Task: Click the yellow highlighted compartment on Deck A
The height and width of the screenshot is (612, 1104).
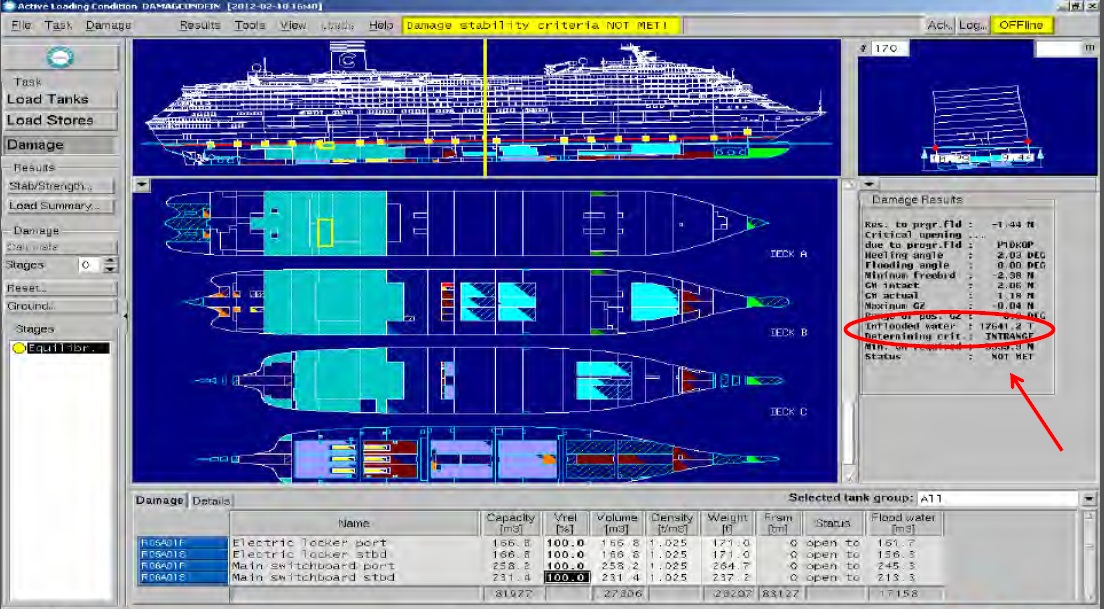Action: pos(325,232)
